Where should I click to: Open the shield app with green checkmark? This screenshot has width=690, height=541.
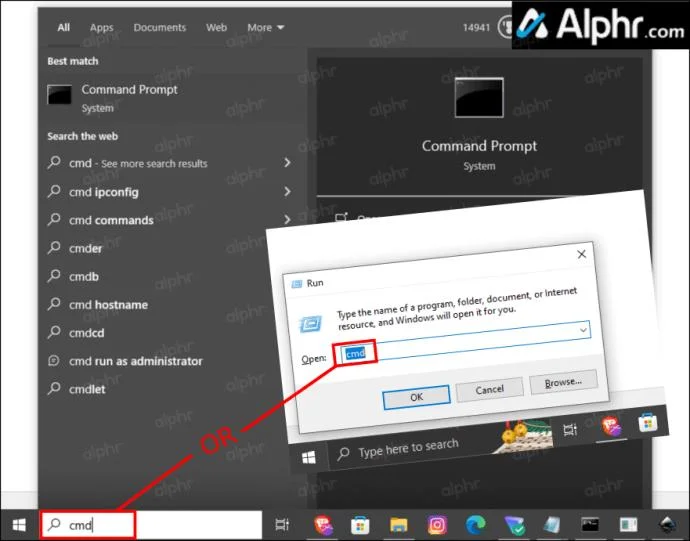pos(514,525)
